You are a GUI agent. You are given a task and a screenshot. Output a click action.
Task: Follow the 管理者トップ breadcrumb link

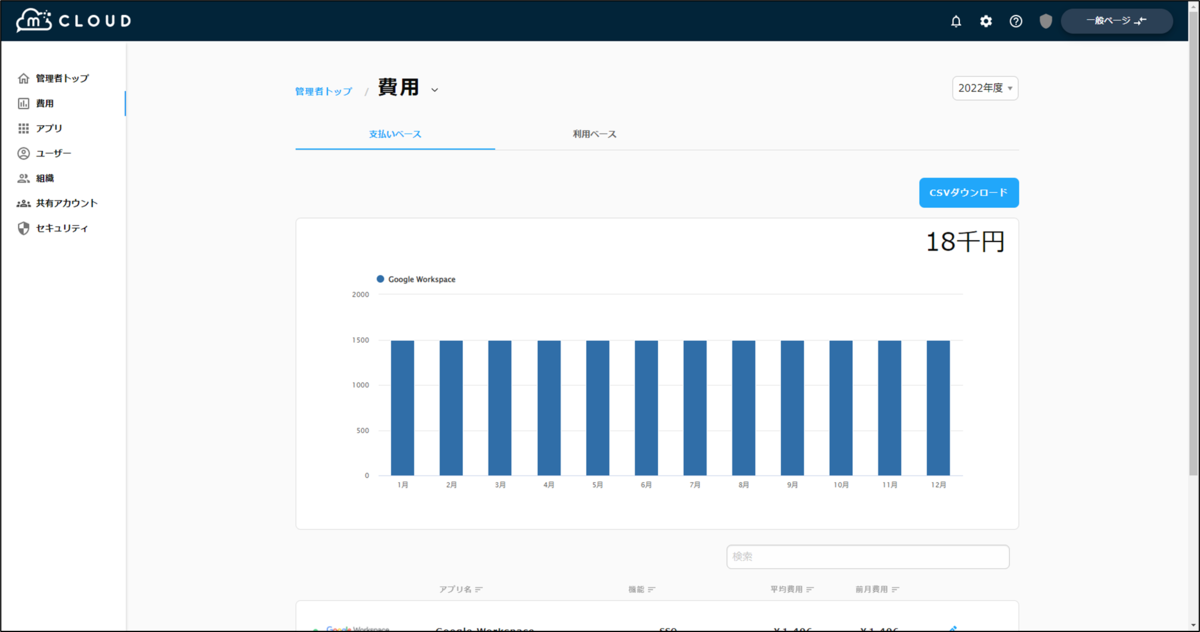324,91
